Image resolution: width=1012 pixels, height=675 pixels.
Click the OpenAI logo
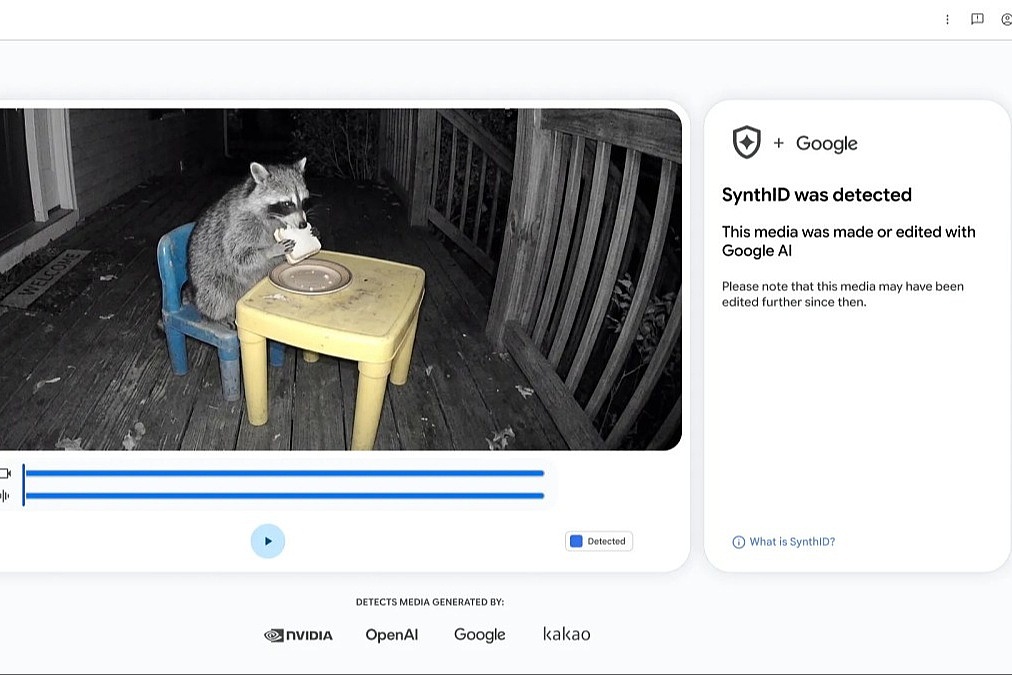(x=392, y=635)
